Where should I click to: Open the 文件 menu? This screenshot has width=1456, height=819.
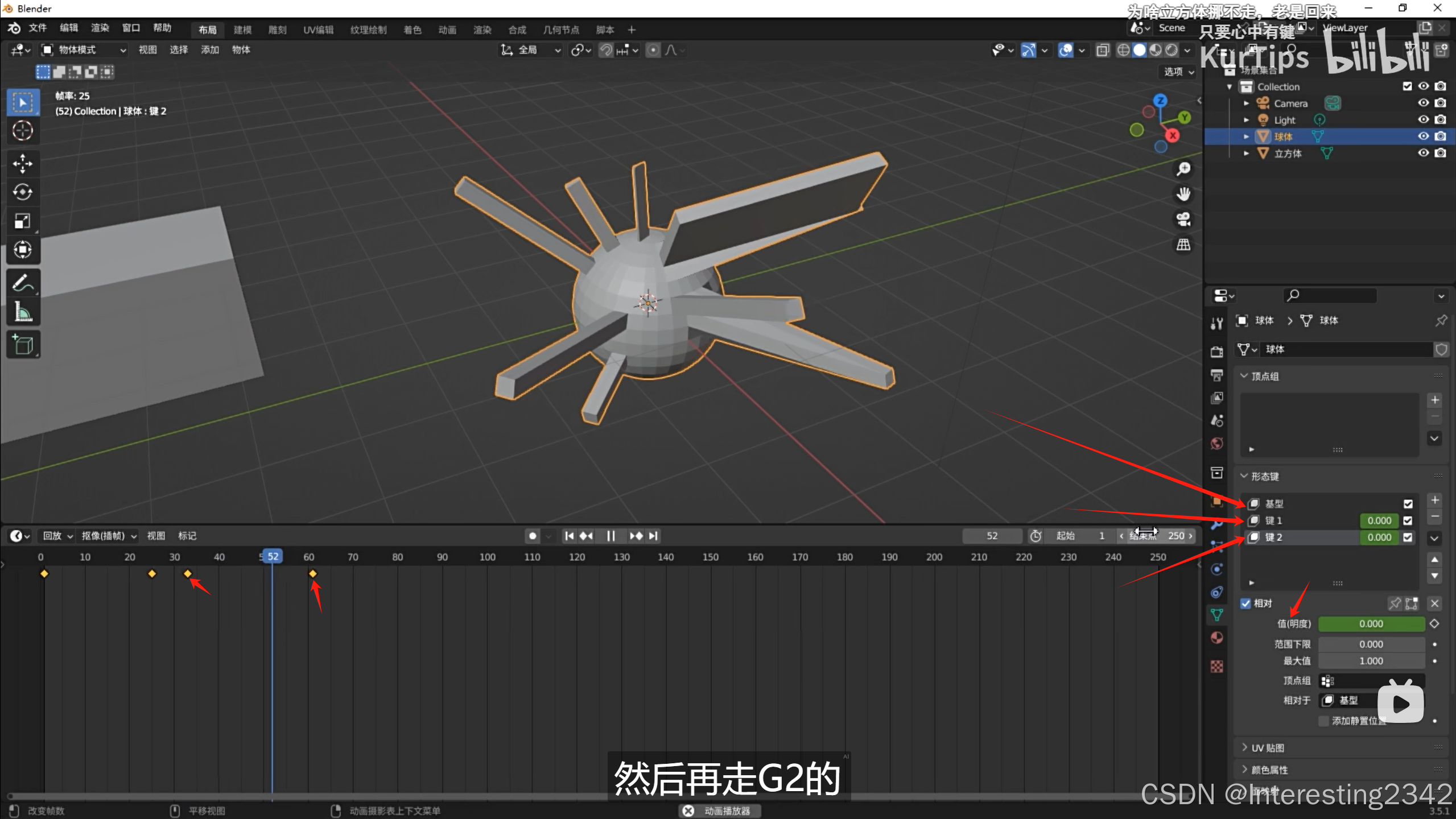click(x=38, y=28)
